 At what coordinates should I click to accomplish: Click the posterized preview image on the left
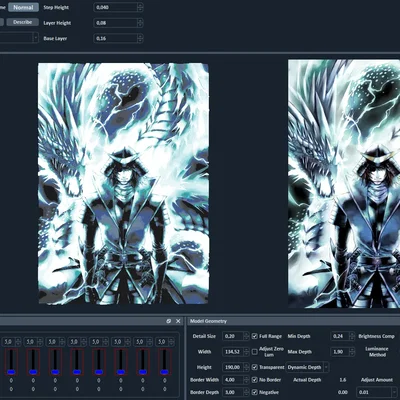point(123,183)
